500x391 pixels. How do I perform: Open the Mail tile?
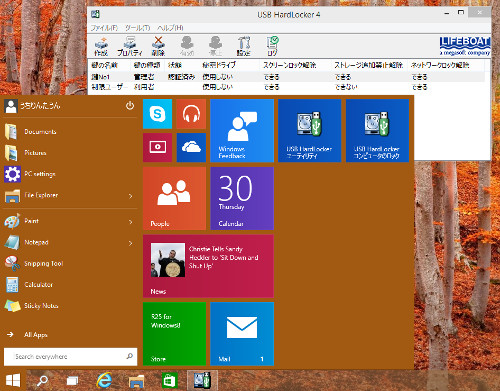pos(242,334)
